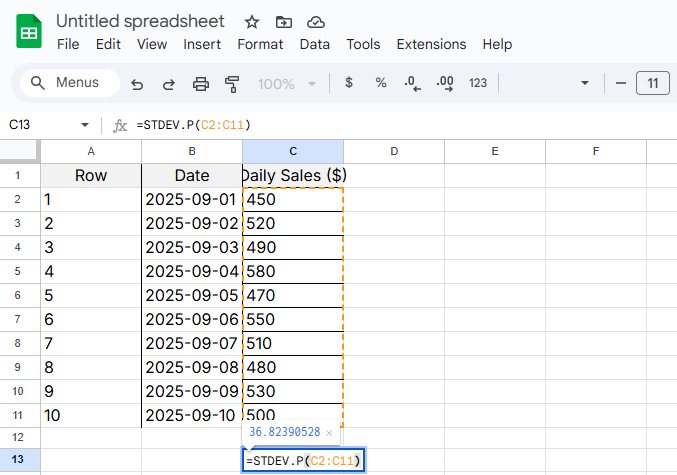Open the zoom 100% dropdown
Image resolution: width=677 pixels, height=475 pixels.
287,84
